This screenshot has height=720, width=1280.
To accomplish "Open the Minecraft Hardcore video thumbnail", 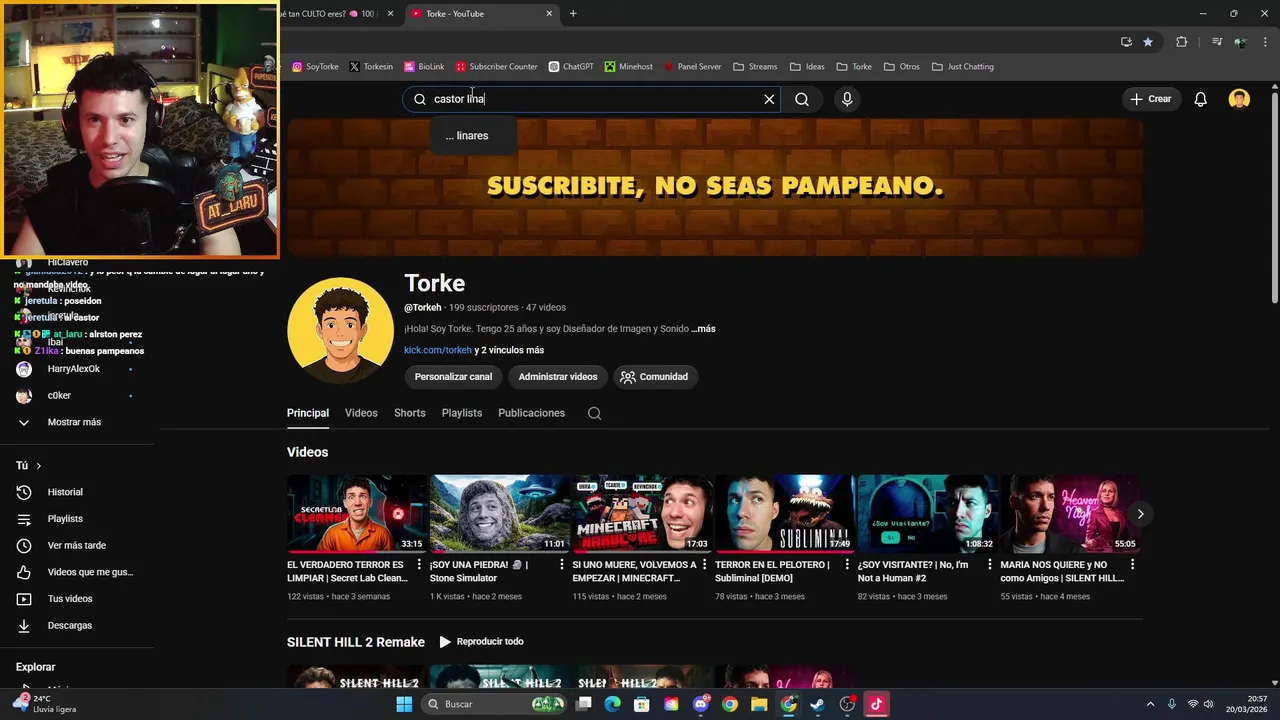I will pos(642,513).
